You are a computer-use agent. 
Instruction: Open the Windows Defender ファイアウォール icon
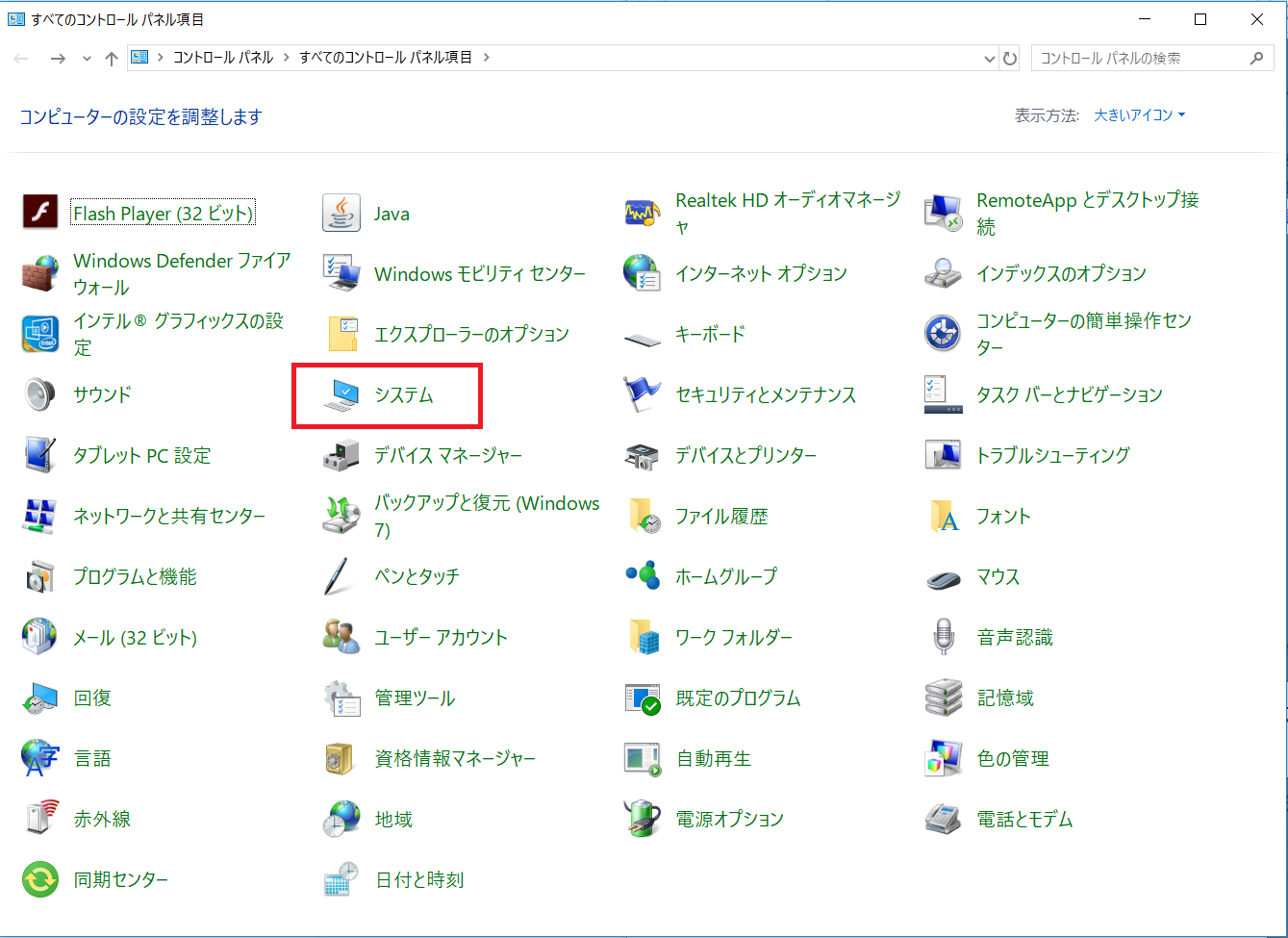click(40, 273)
